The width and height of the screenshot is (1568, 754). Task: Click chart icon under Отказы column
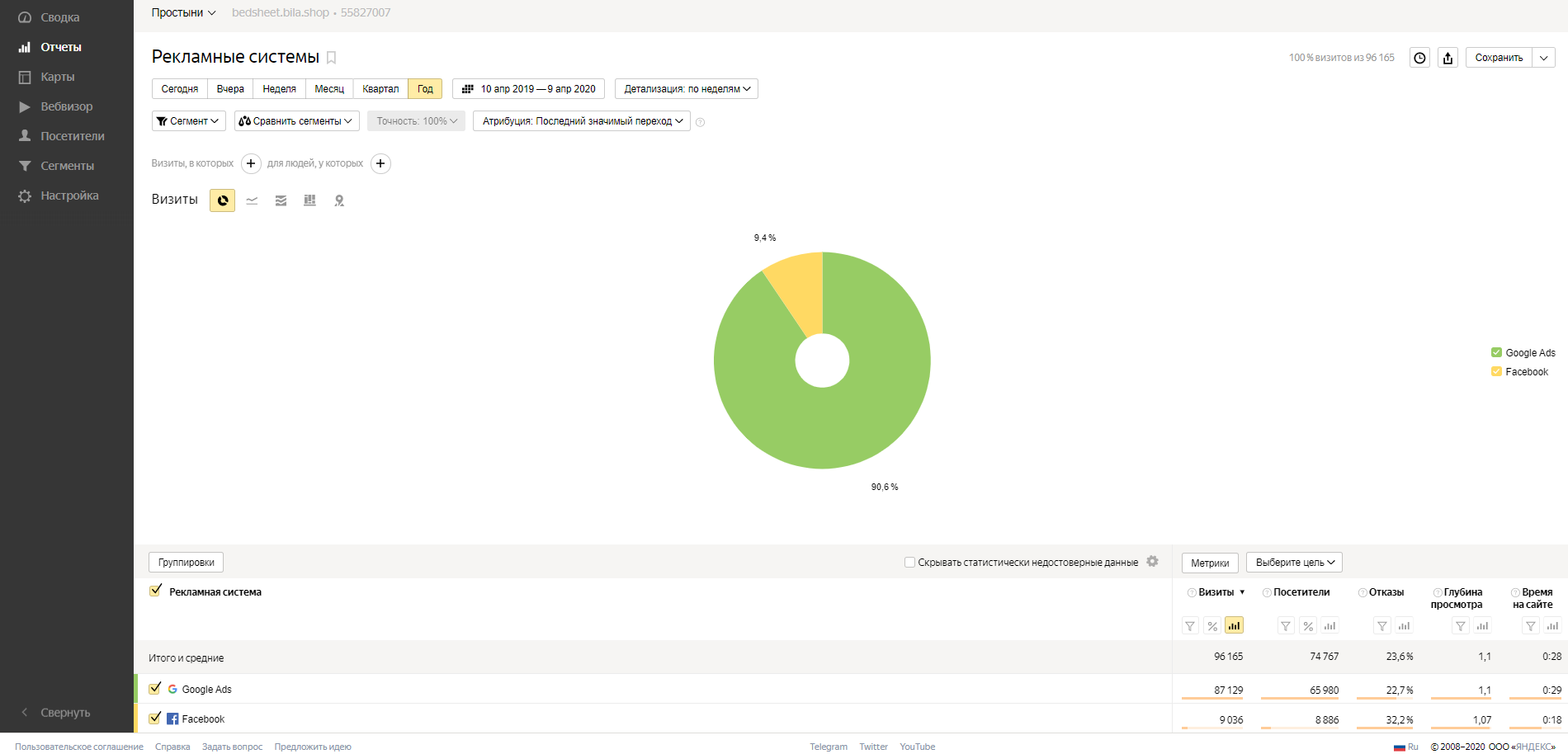pyautogui.click(x=1404, y=626)
